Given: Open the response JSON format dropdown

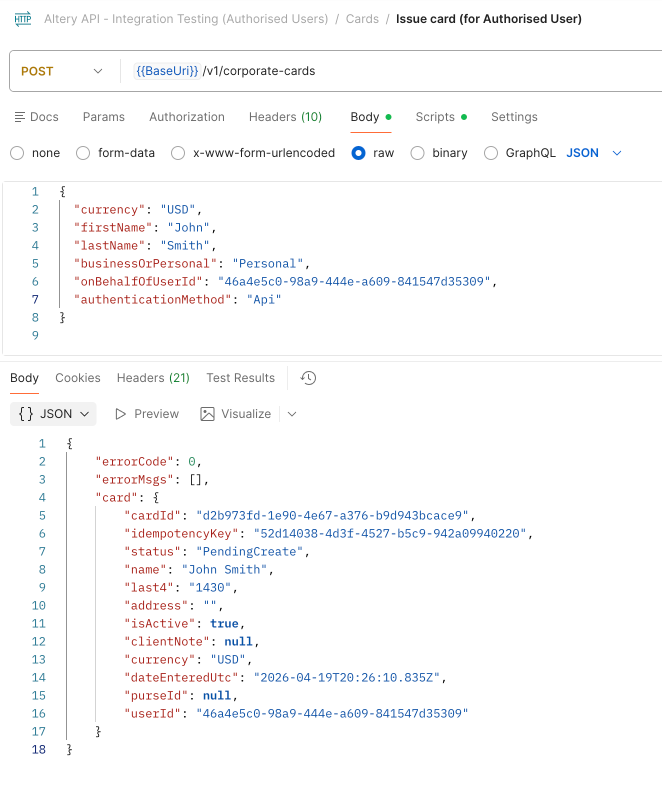Looking at the screenshot, I should (x=53, y=414).
